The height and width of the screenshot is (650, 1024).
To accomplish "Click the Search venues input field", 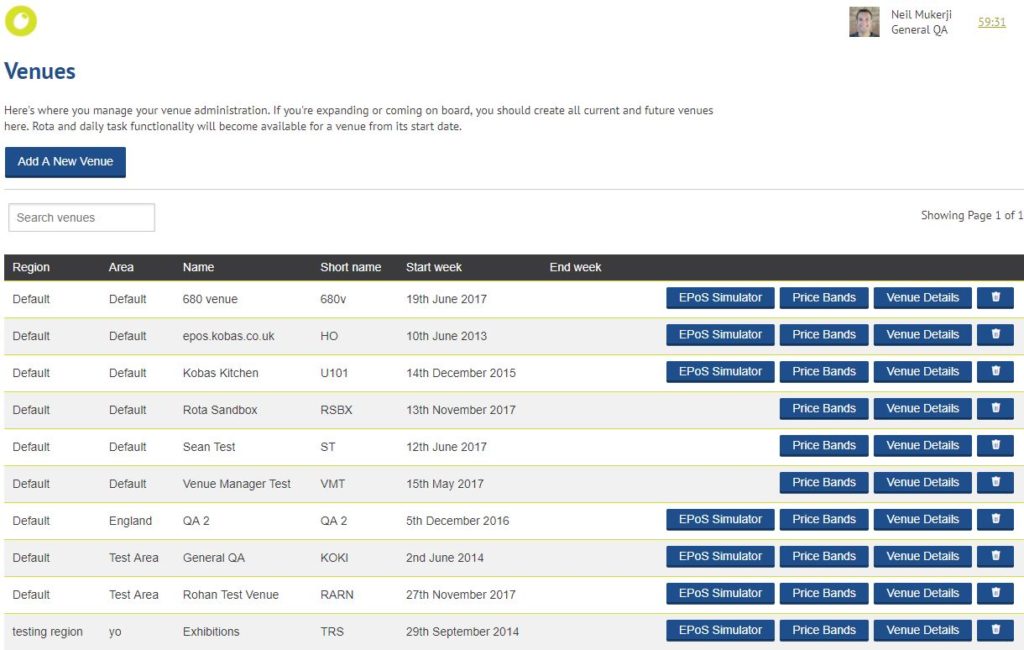I will coord(81,217).
